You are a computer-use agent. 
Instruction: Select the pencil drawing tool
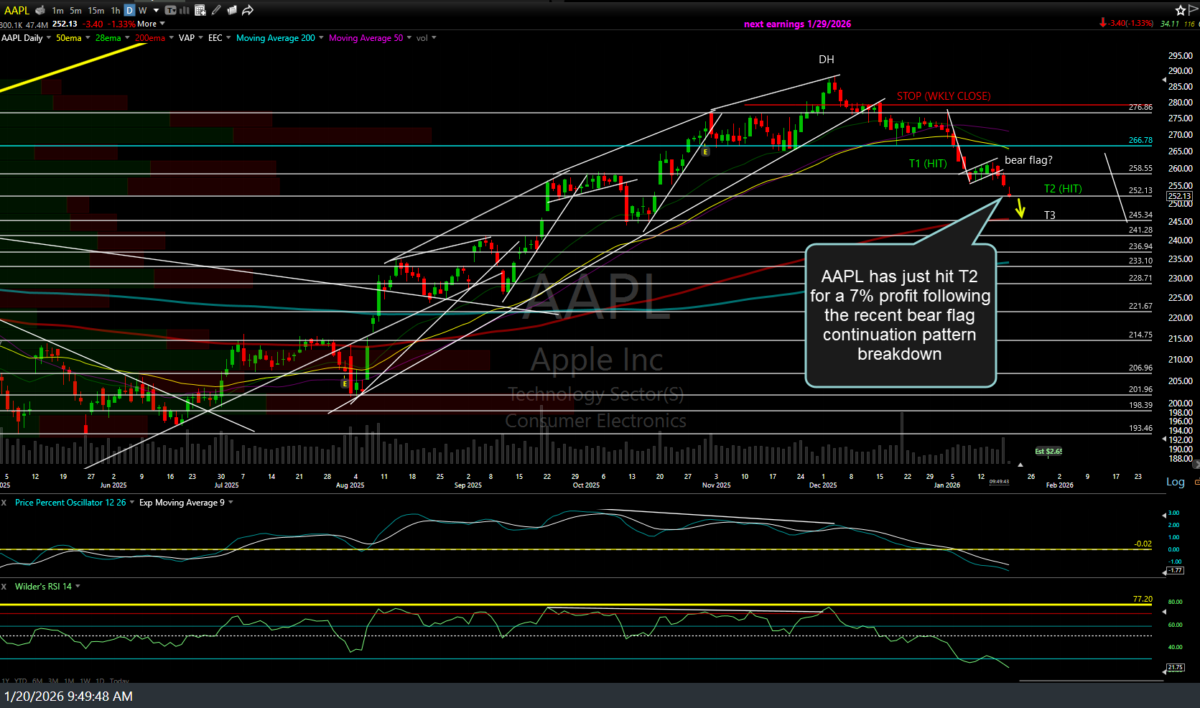coord(215,10)
